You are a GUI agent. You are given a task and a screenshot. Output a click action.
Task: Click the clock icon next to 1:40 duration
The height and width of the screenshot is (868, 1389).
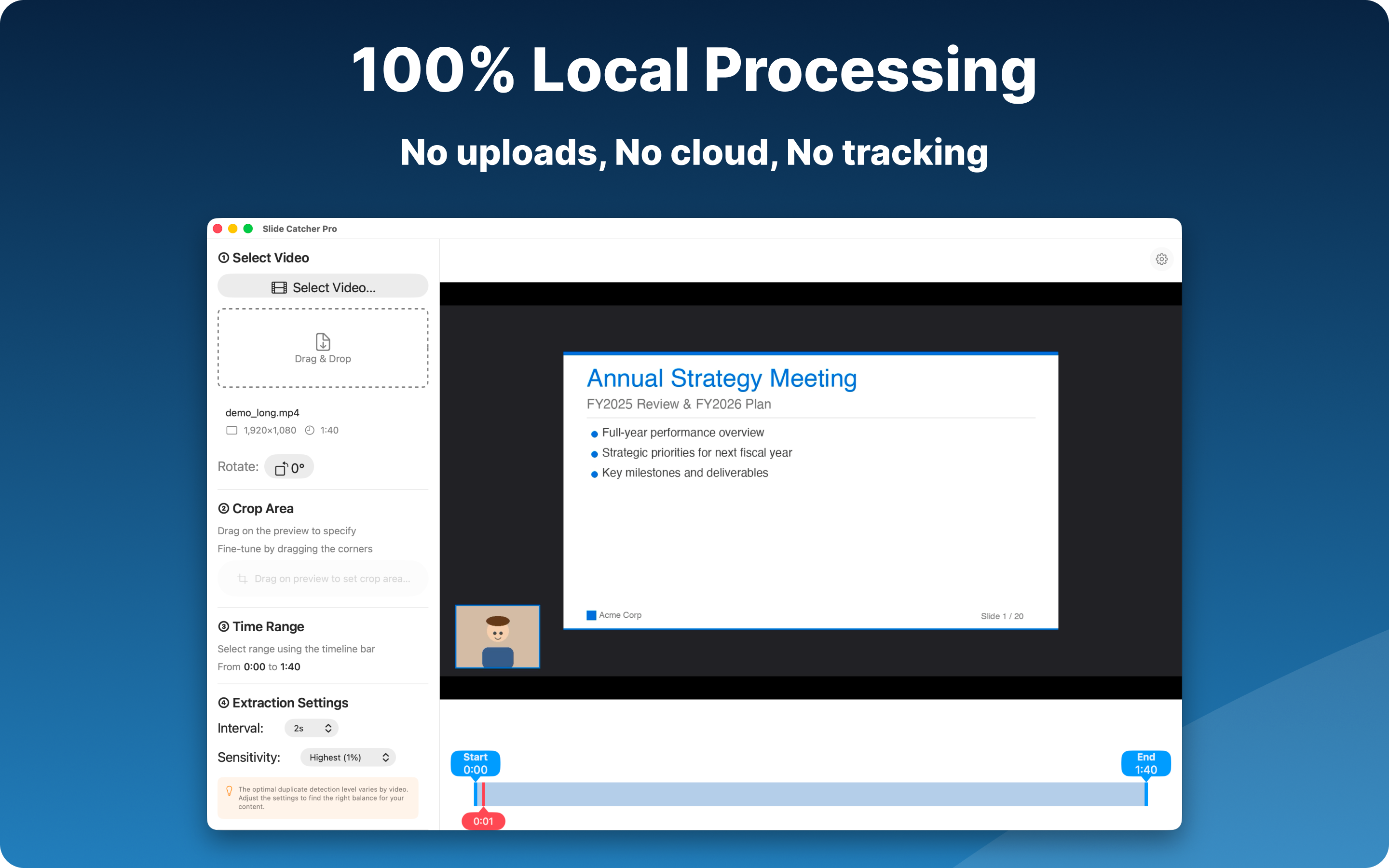[x=309, y=430]
